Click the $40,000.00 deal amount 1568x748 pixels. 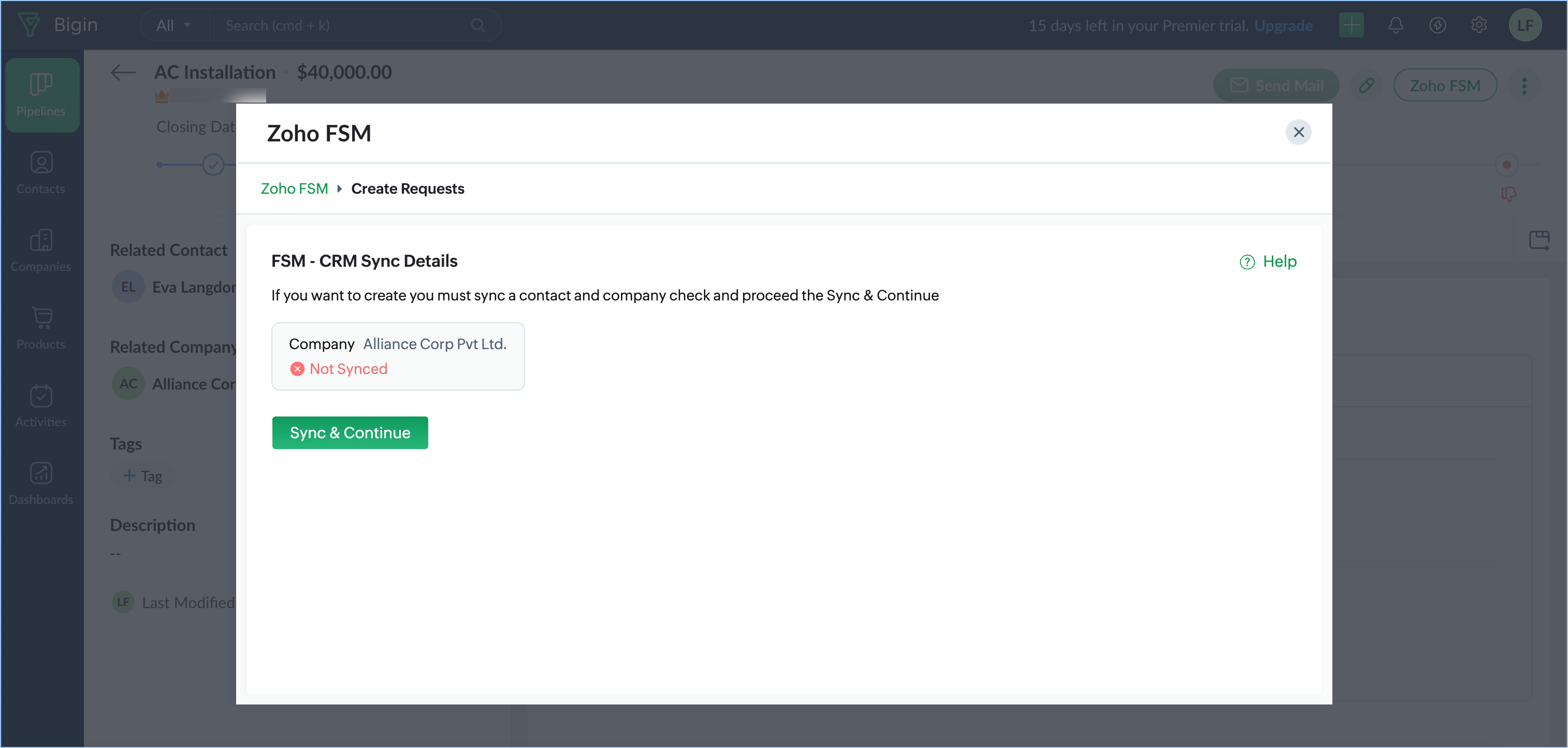(344, 73)
